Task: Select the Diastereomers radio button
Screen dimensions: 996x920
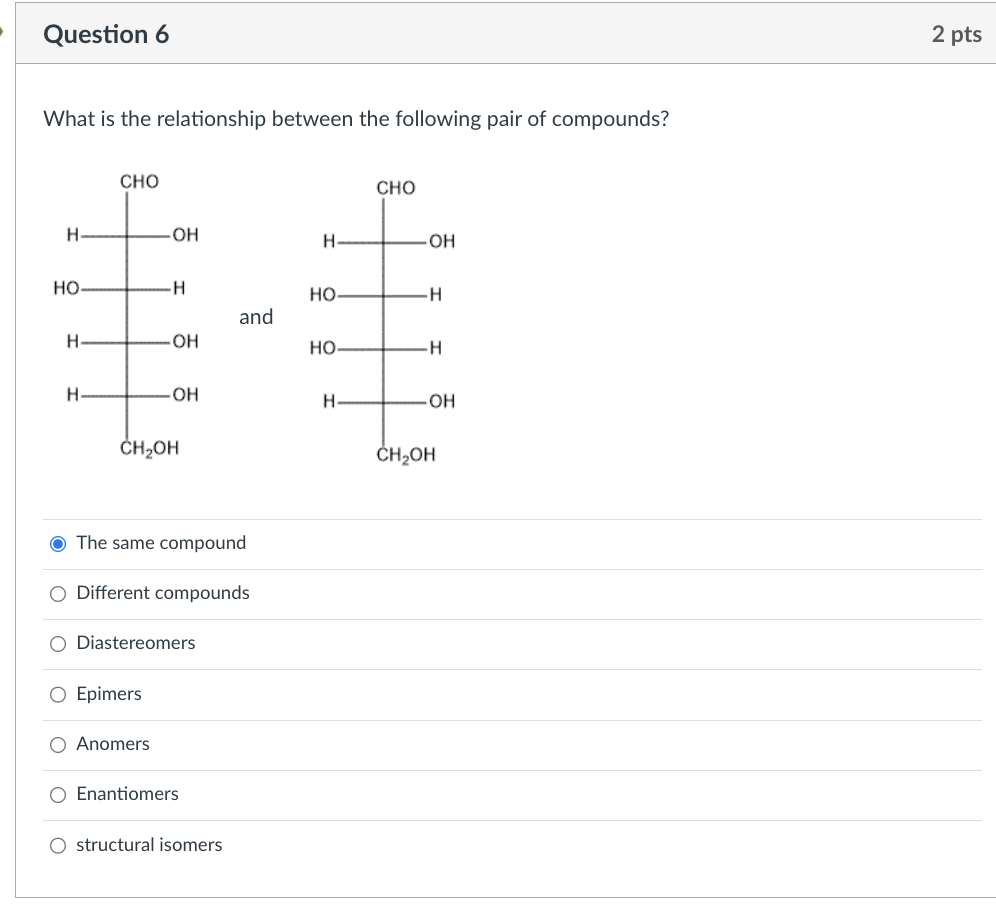Action: (x=59, y=644)
